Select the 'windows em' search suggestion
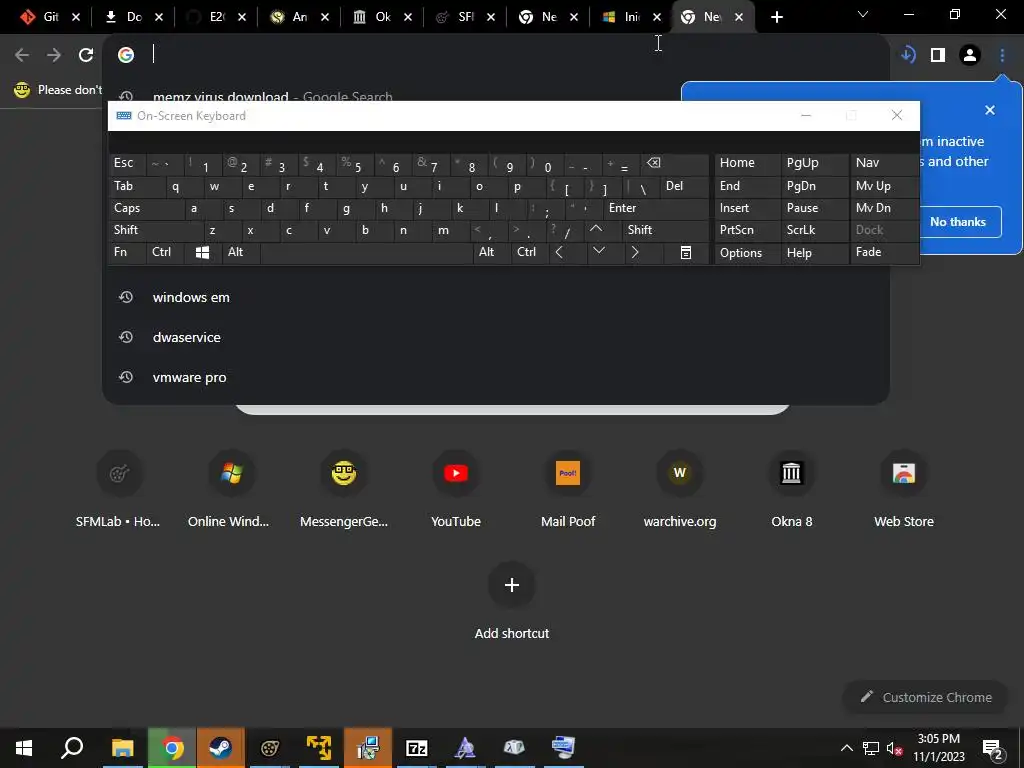 tap(496, 298)
